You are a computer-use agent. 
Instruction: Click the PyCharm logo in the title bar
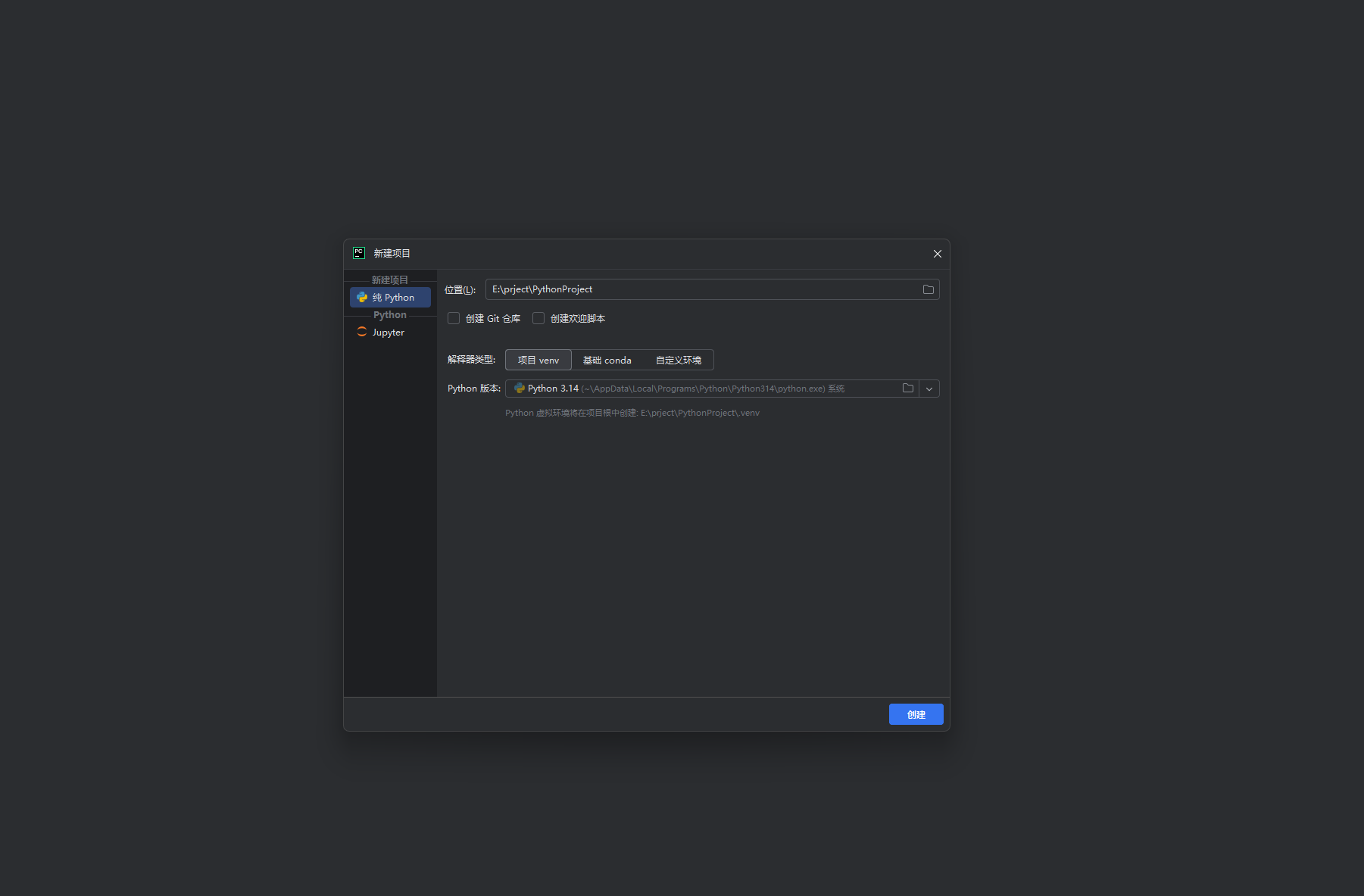pyautogui.click(x=359, y=253)
